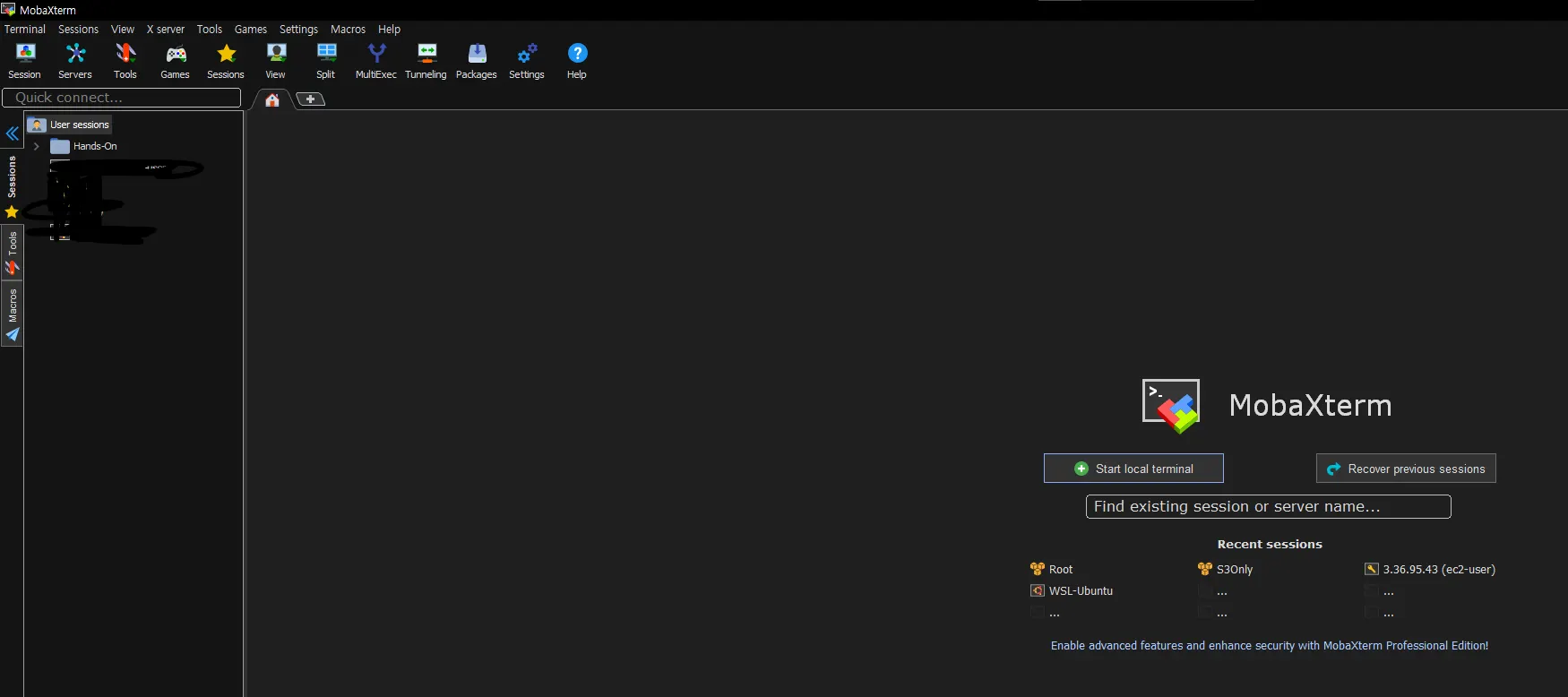
Task: Switch to the Tools sidebar tab
Action: tap(12, 253)
